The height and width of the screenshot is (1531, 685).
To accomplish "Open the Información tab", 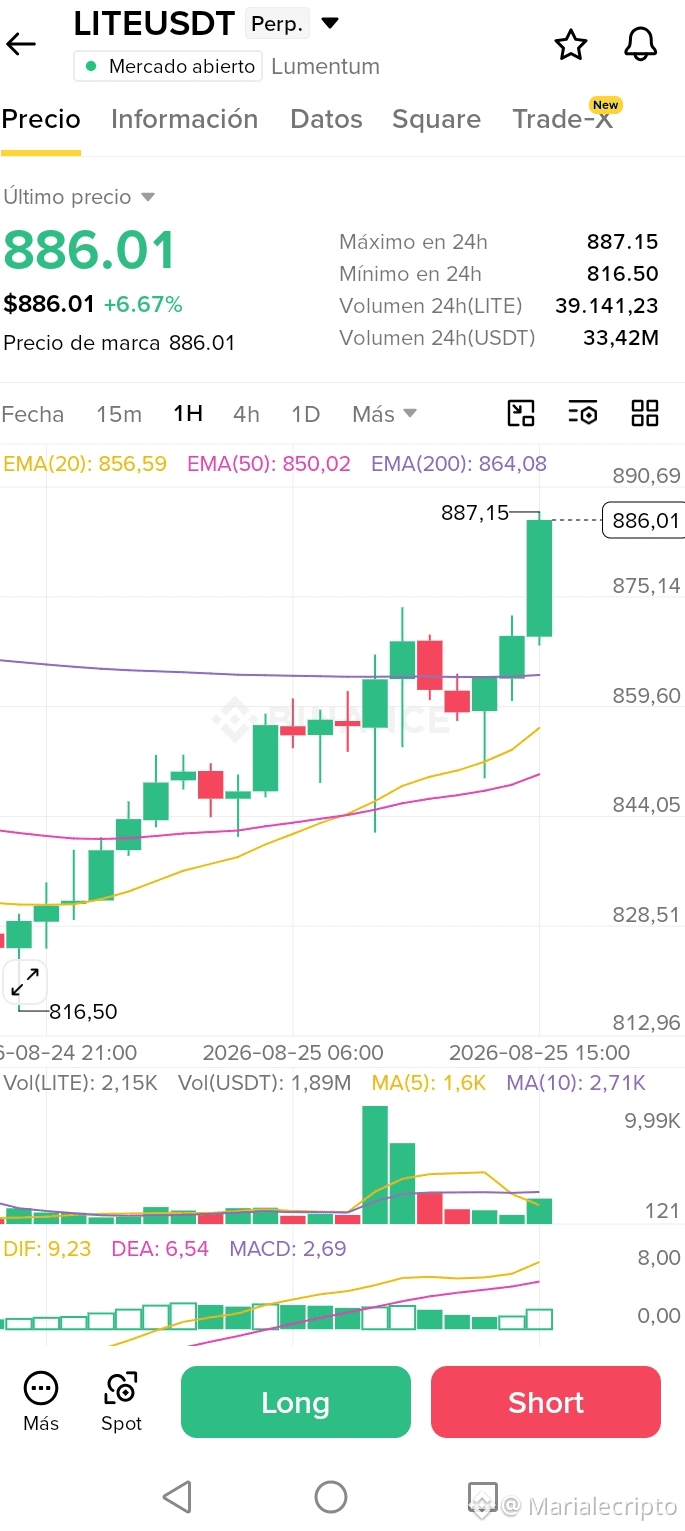I will point(184,120).
